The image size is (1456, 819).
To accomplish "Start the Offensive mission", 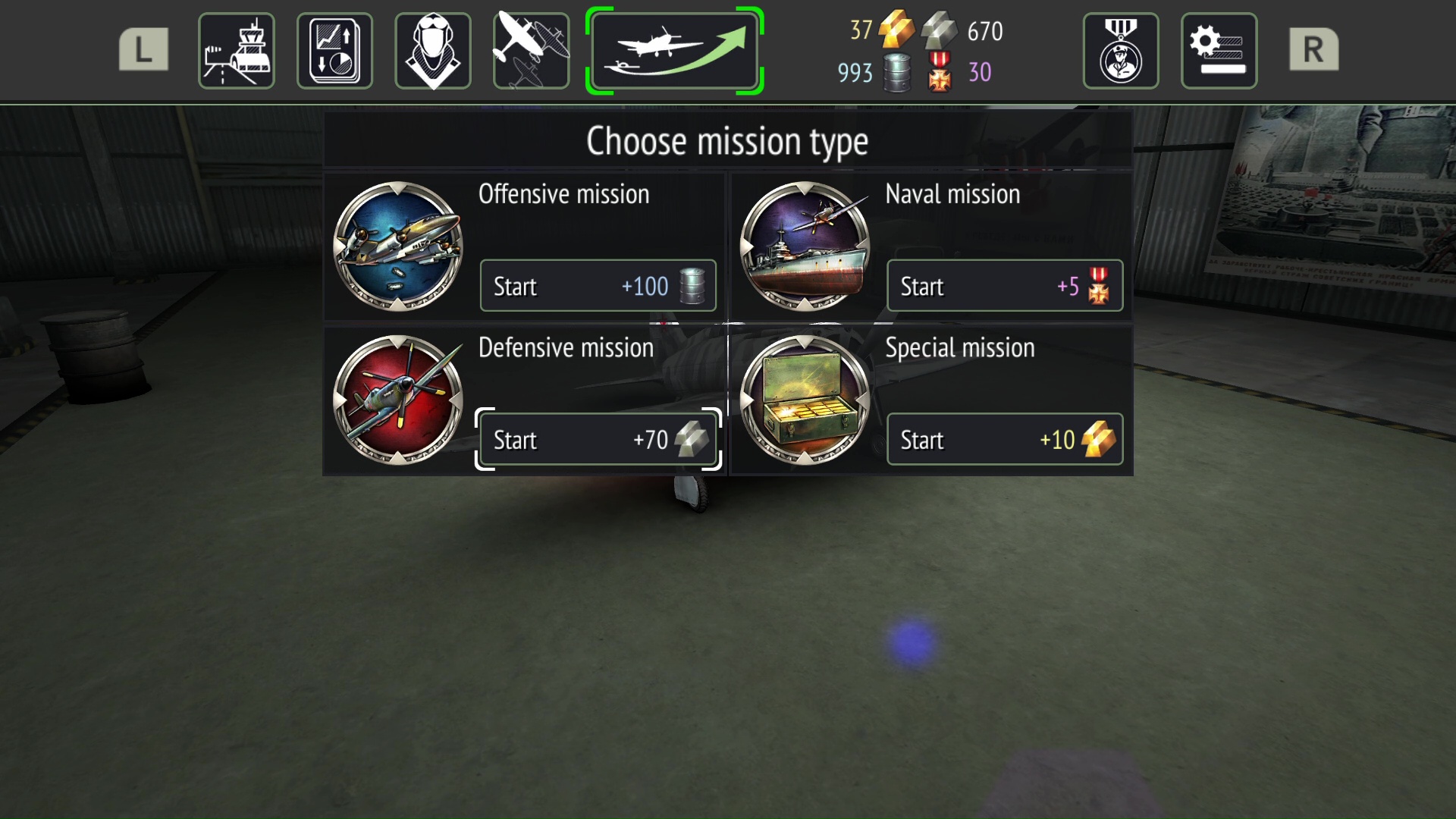I will [x=598, y=286].
